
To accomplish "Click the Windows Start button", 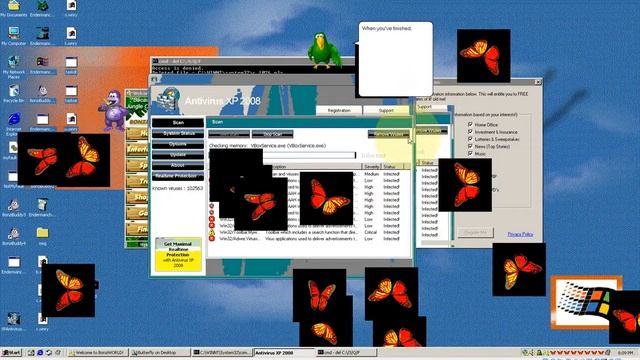I will pos(11,352).
